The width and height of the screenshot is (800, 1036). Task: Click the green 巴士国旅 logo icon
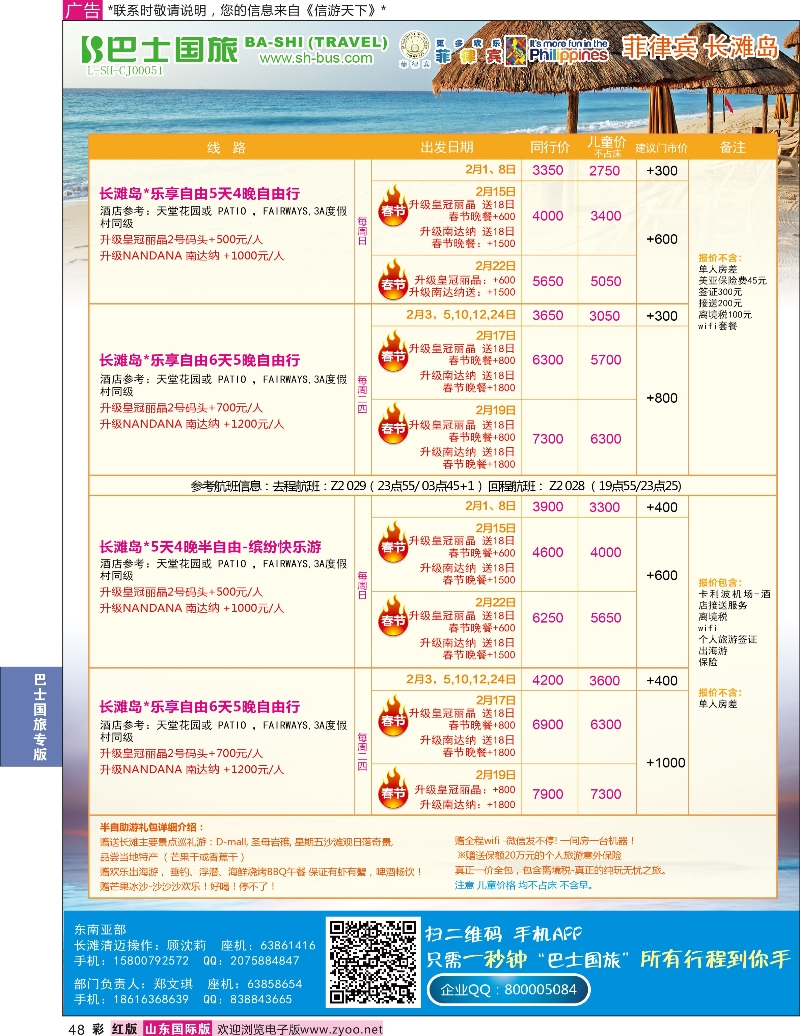tap(91, 49)
